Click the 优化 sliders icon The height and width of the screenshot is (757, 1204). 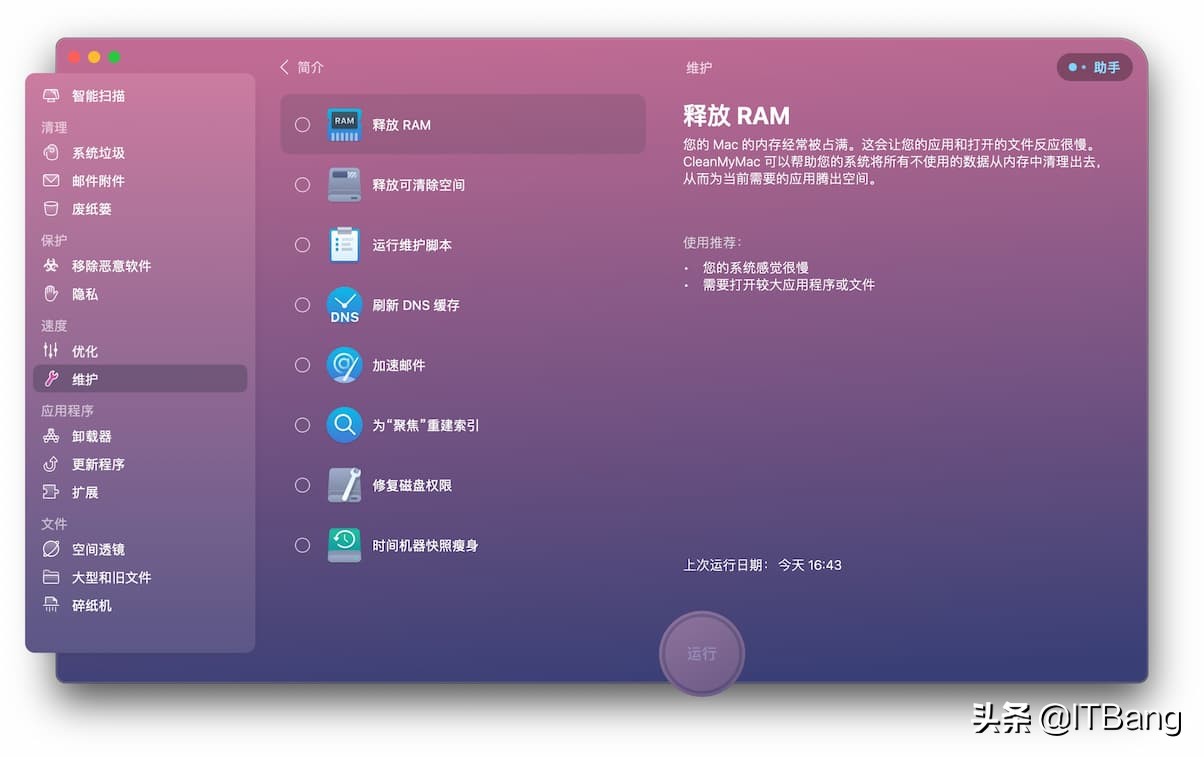tap(51, 351)
